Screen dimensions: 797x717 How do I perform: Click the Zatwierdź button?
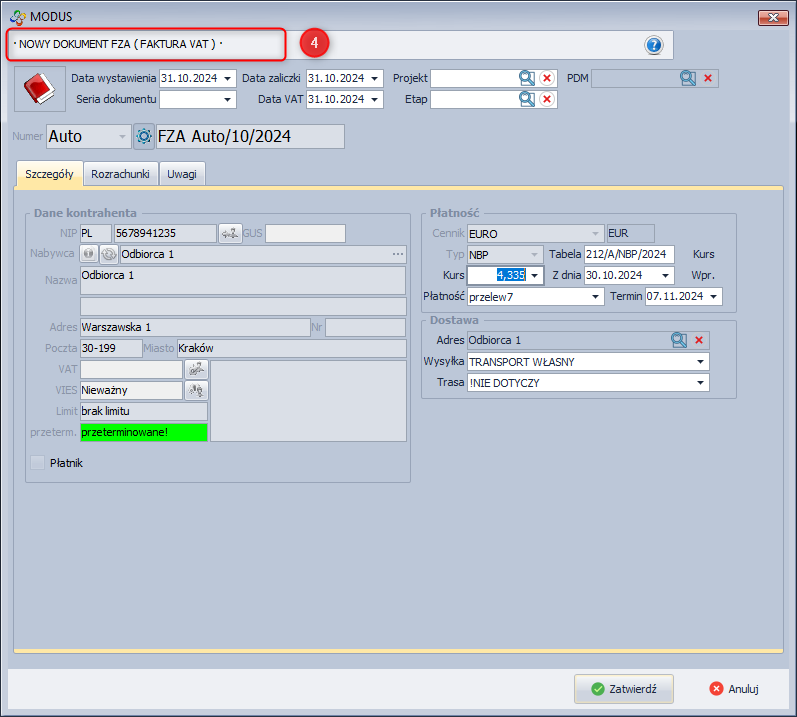coord(623,689)
